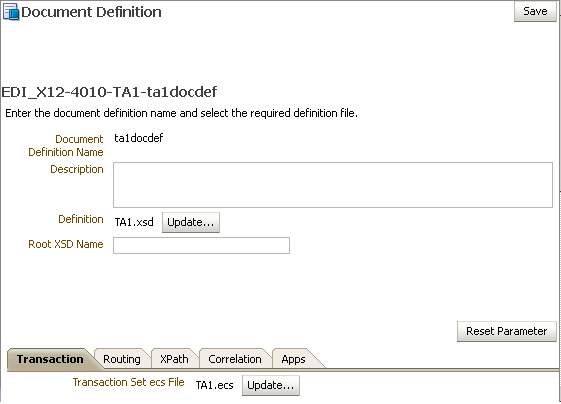This screenshot has width=561, height=404.
Task: Click the Document Definition page icon
Action: coord(11,12)
